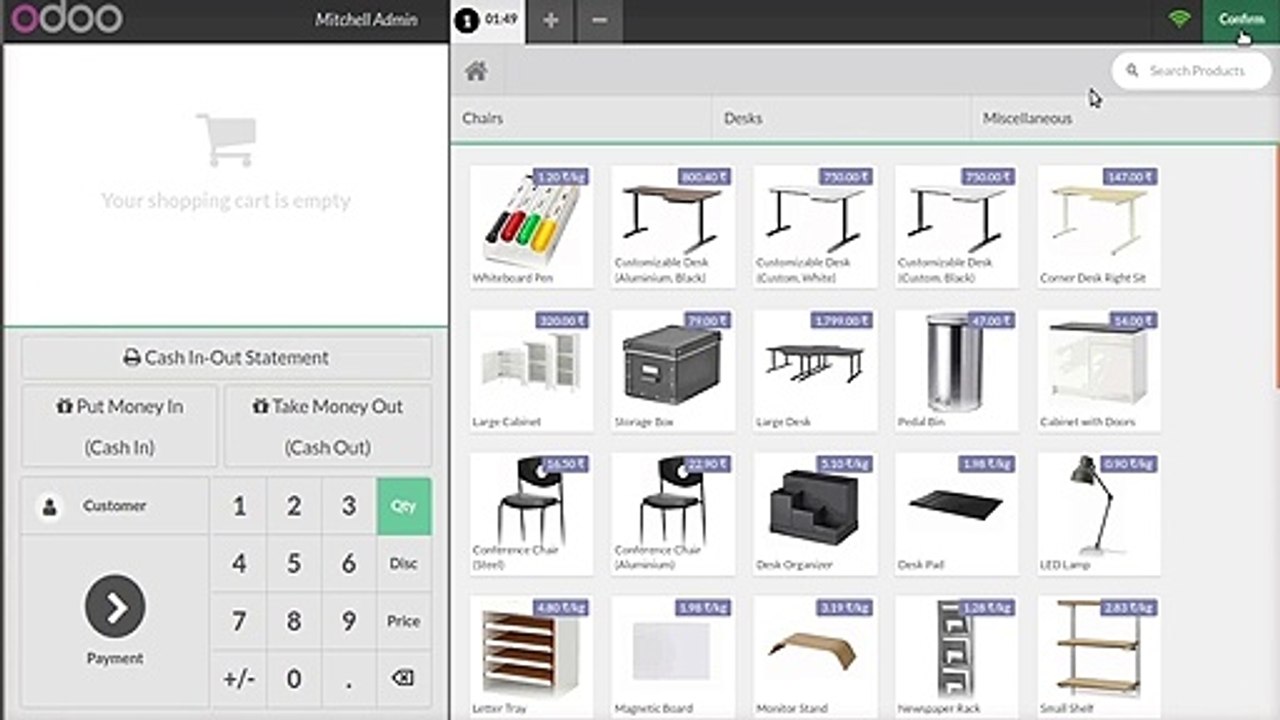The image size is (1280, 720).
Task: Click numpad key 0
Action: (x=294, y=678)
